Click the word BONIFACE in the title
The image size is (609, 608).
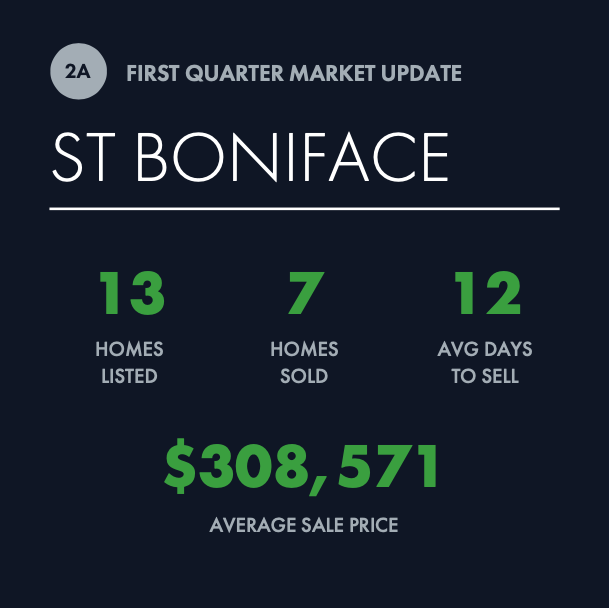(x=292, y=157)
